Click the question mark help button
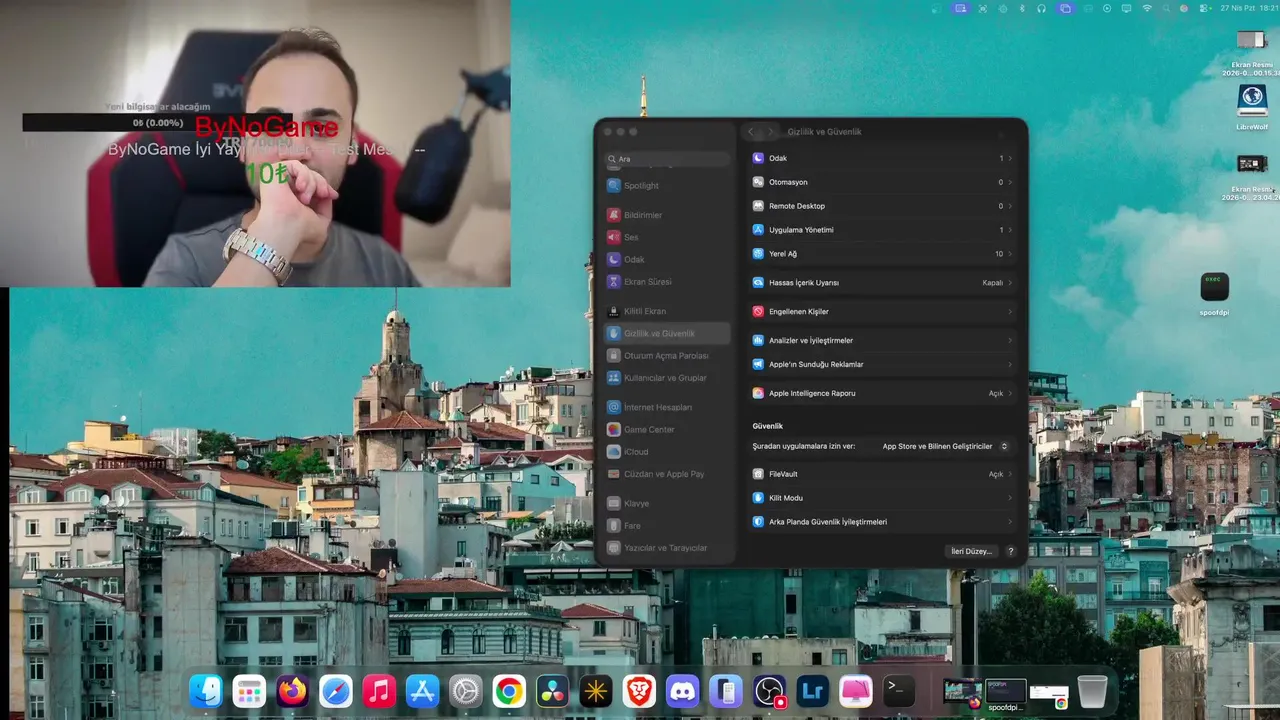 [x=1010, y=551]
